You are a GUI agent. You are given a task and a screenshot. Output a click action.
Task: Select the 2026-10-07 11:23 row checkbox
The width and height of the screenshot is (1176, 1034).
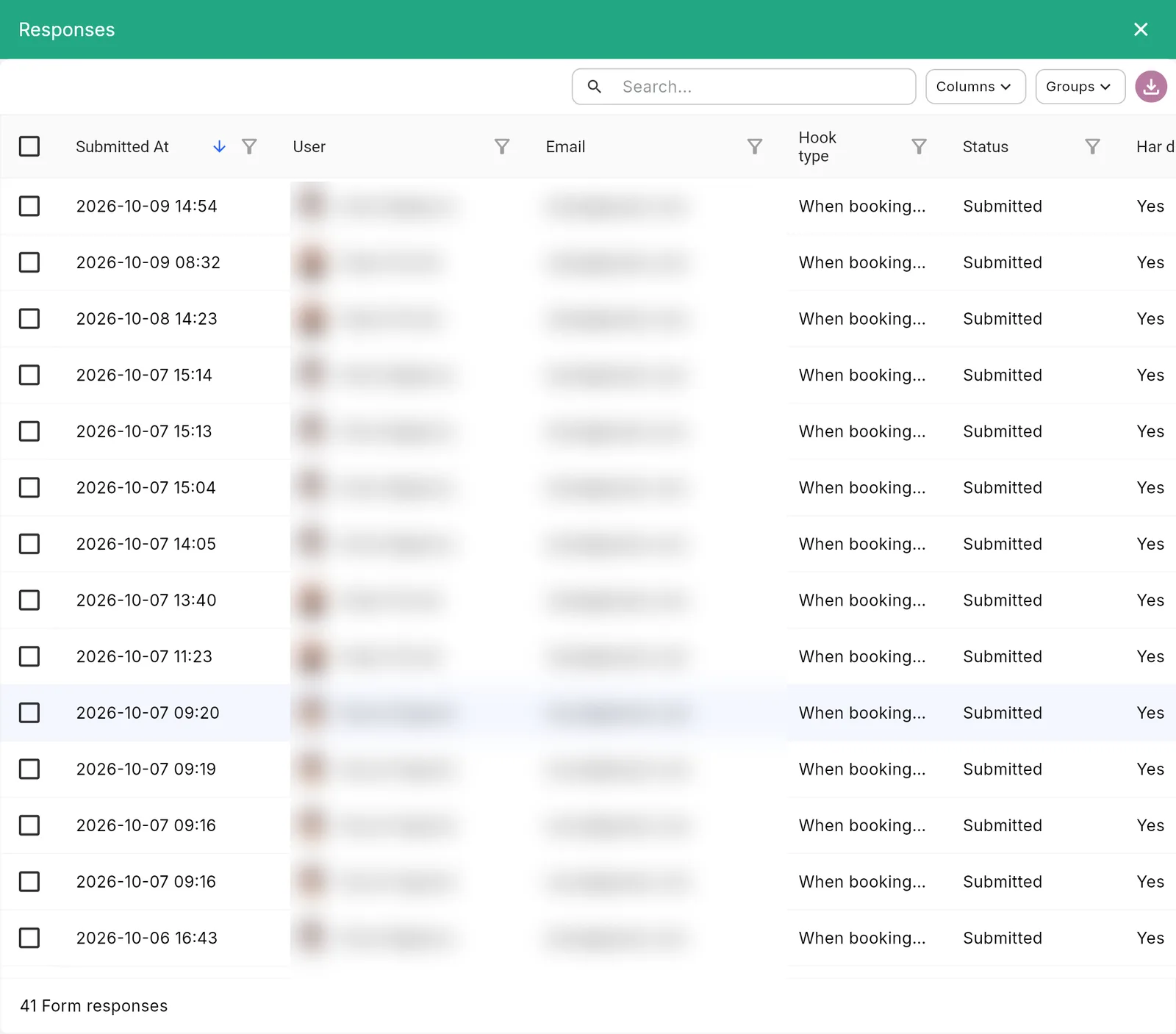(29, 656)
